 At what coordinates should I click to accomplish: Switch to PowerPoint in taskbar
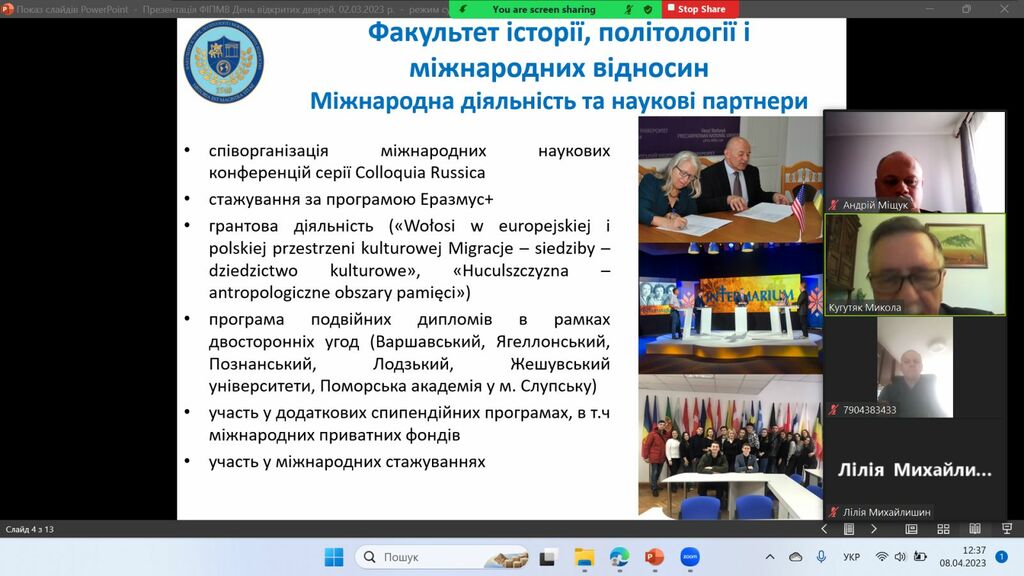(654, 557)
